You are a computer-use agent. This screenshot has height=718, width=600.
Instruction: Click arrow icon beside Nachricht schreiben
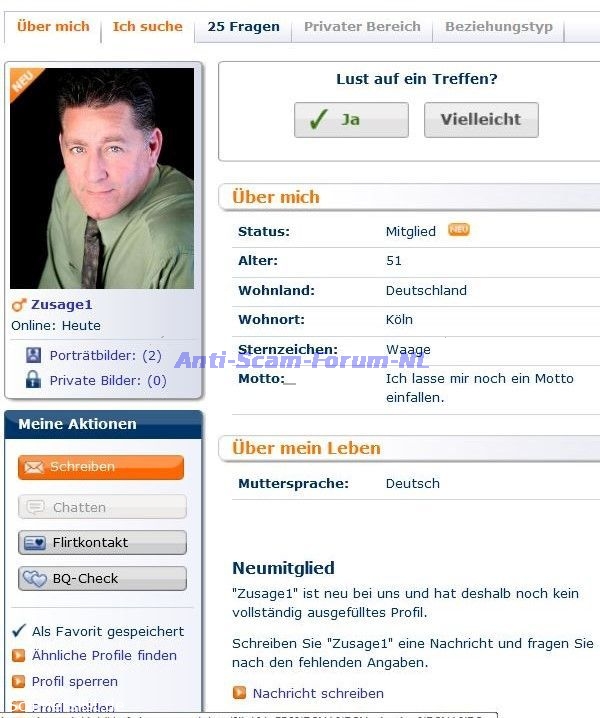click(x=239, y=693)
